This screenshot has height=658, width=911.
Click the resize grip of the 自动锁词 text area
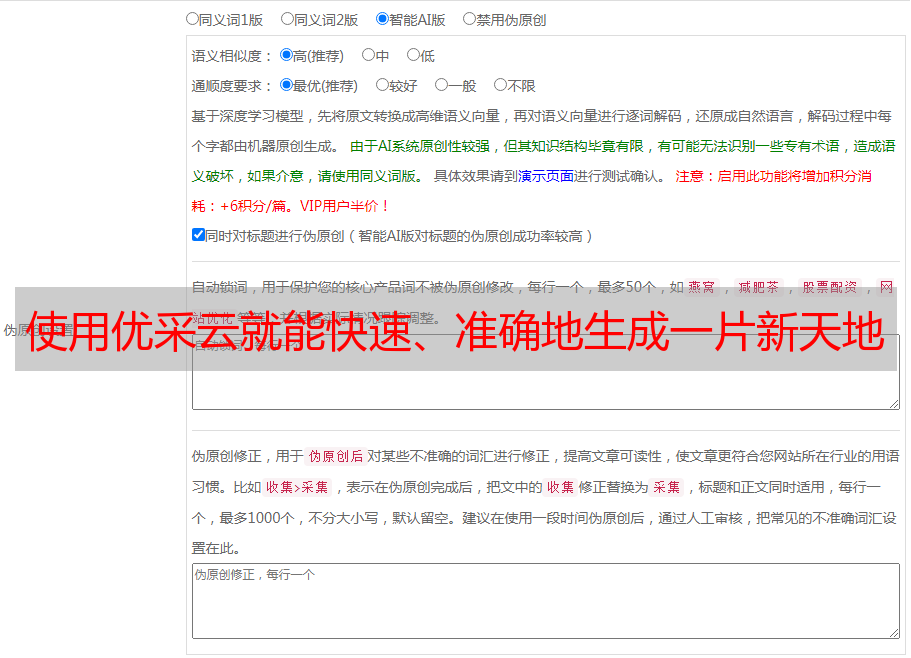pyautogui.click(x=894, y=404)
